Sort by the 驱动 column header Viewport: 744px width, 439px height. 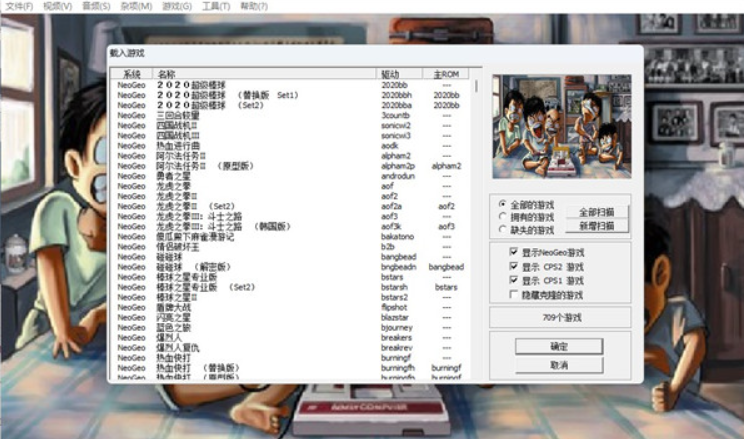tap(399, 74)
